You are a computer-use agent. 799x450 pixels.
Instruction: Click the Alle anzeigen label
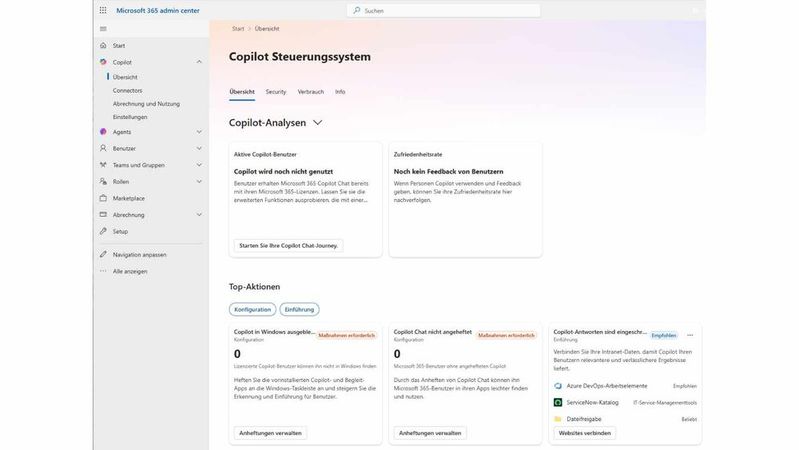(x=130, y=272)
